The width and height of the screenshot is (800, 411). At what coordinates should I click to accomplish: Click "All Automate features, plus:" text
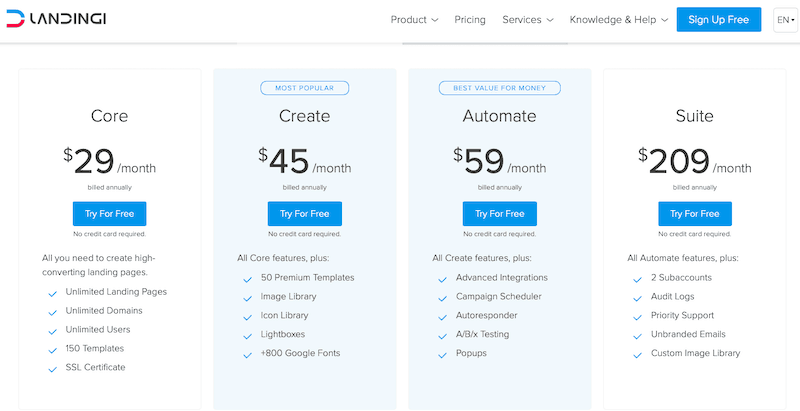tap(683, 258)
